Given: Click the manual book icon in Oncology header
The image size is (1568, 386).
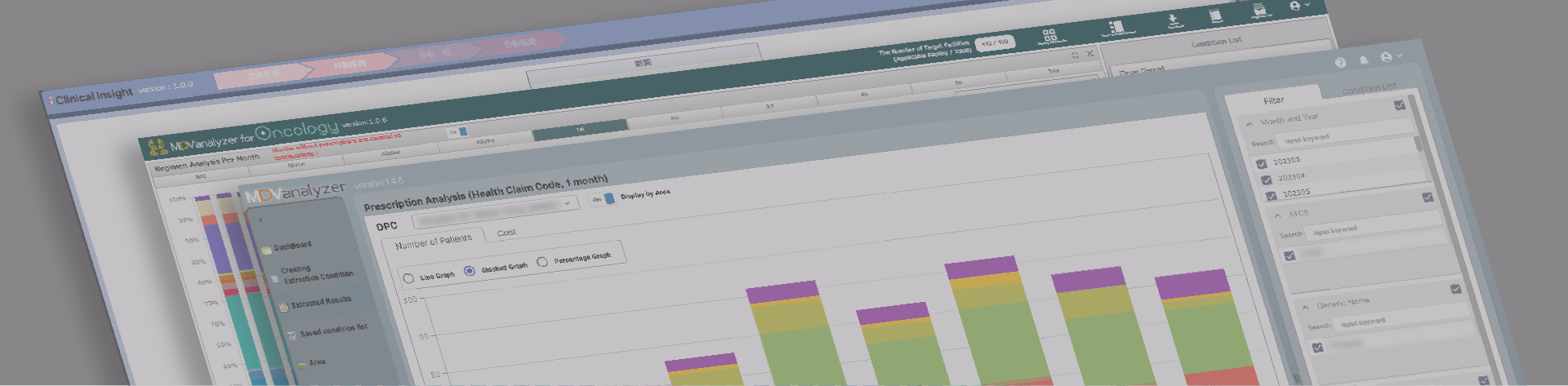Looking at the screenshot, I should 1215,16.
